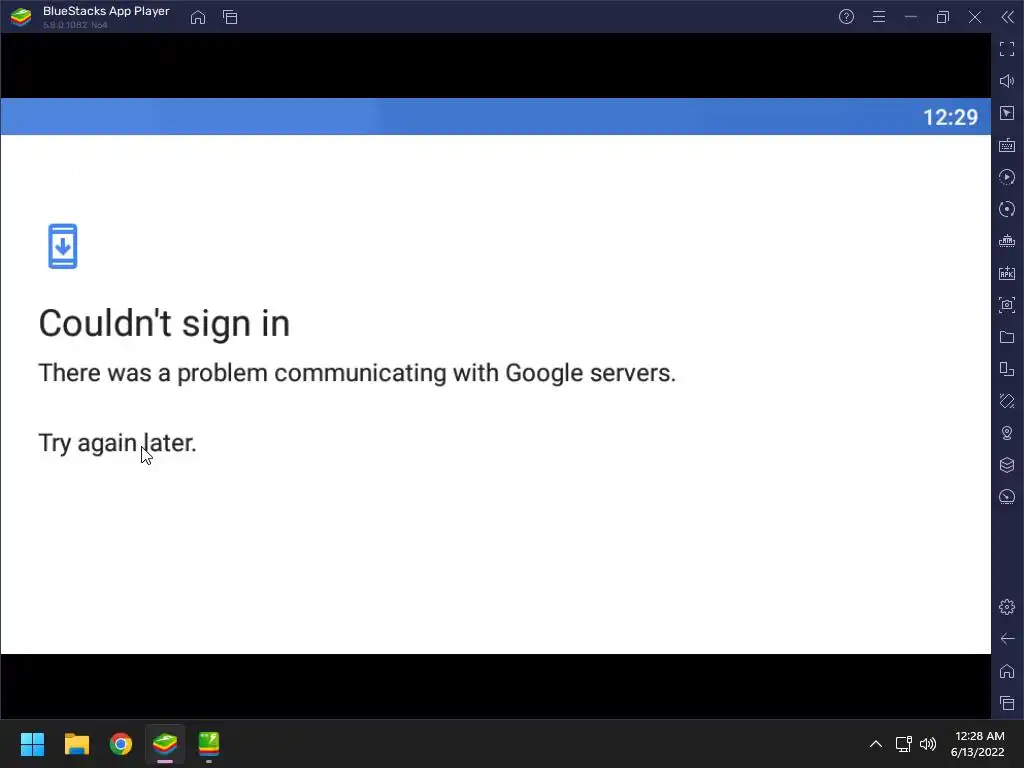Toggle eco mode speedometer icon
The height and width of the screenshot is (768, 1024).
coord(1007,497)
